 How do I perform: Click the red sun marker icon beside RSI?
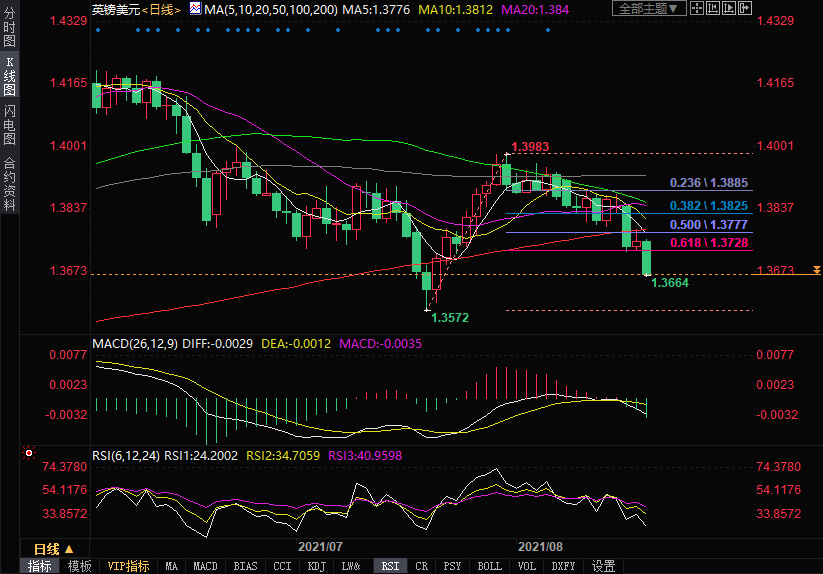27,453
